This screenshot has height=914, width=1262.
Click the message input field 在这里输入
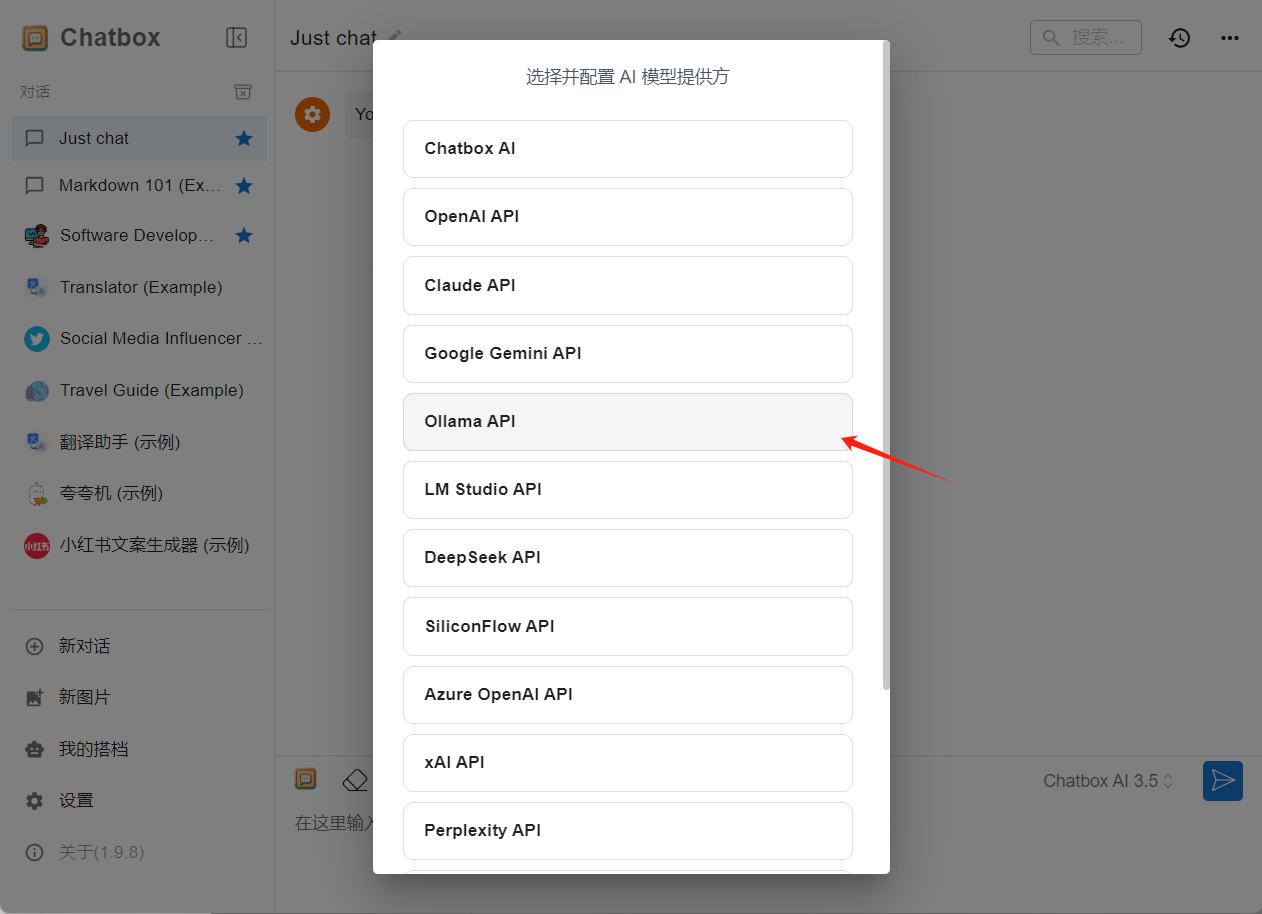coord(334,823)
